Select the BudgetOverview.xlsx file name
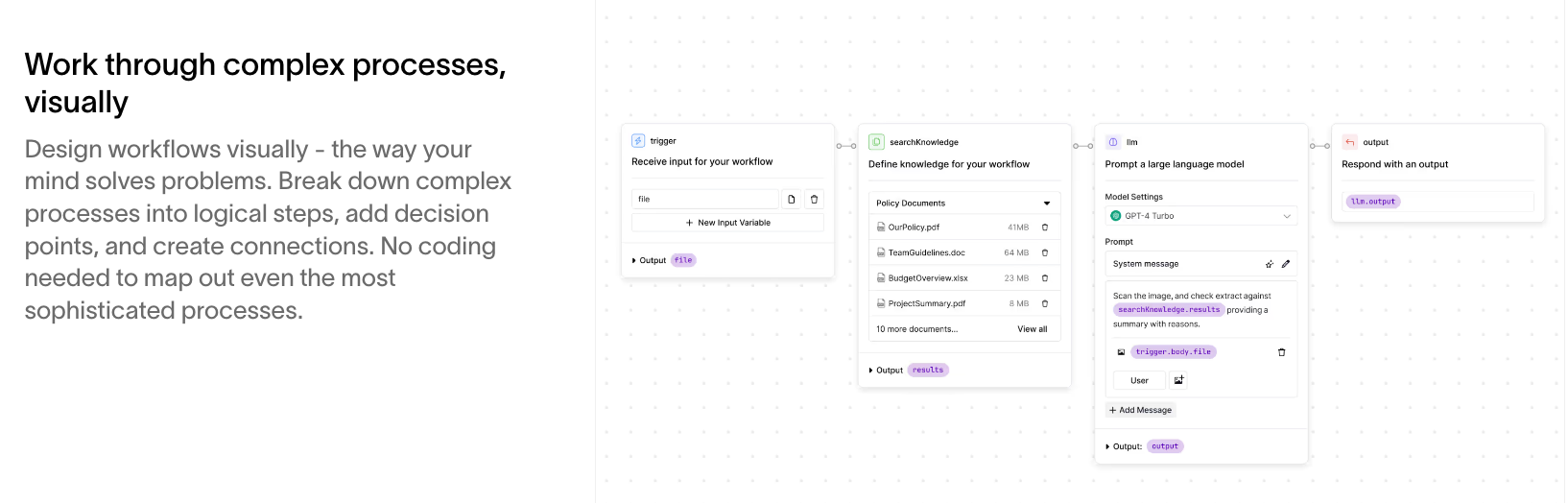This screenshot has width=1568, height=503. (928, 278)
